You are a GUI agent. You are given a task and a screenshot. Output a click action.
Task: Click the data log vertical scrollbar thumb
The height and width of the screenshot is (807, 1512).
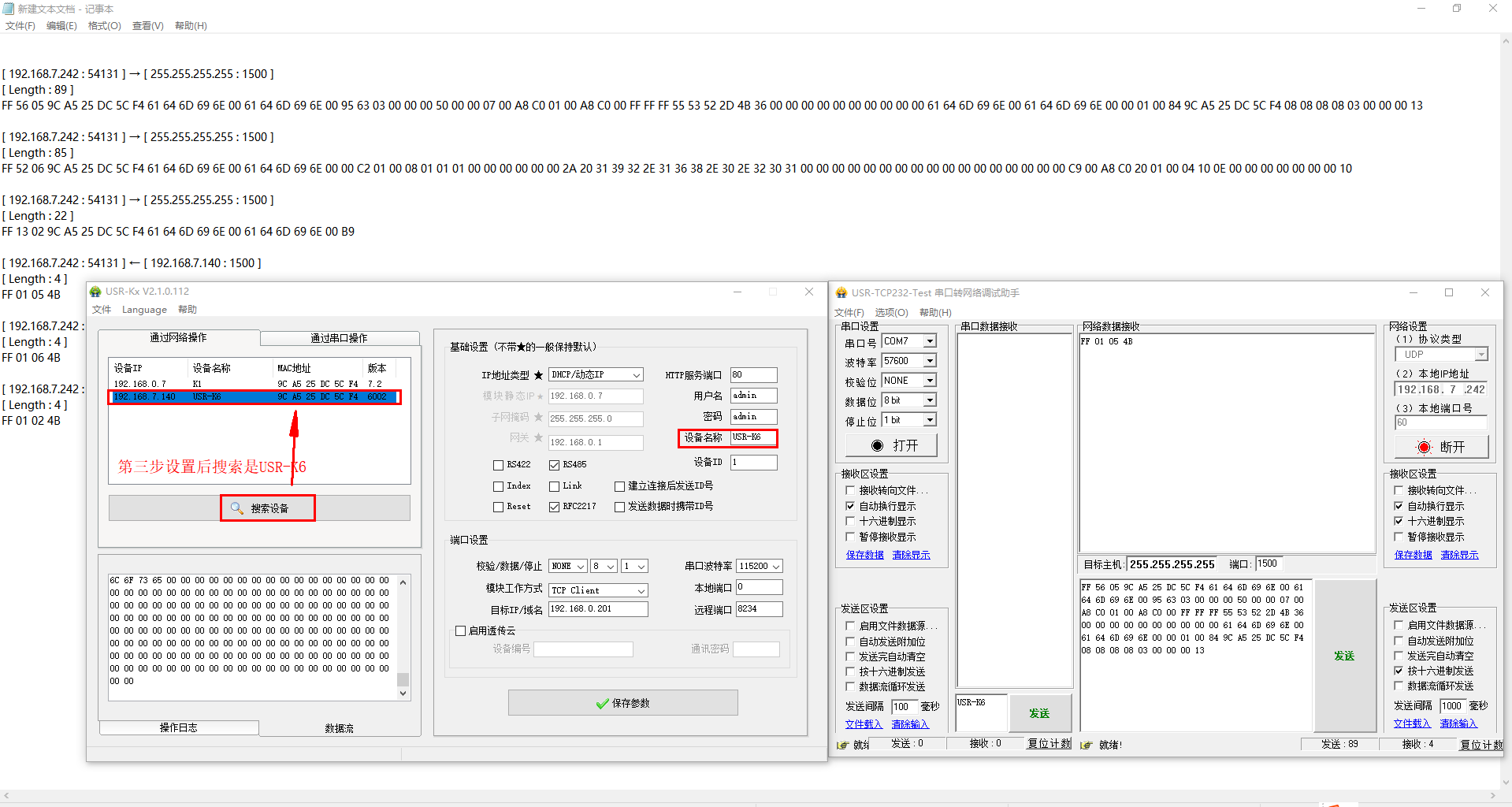403,679
